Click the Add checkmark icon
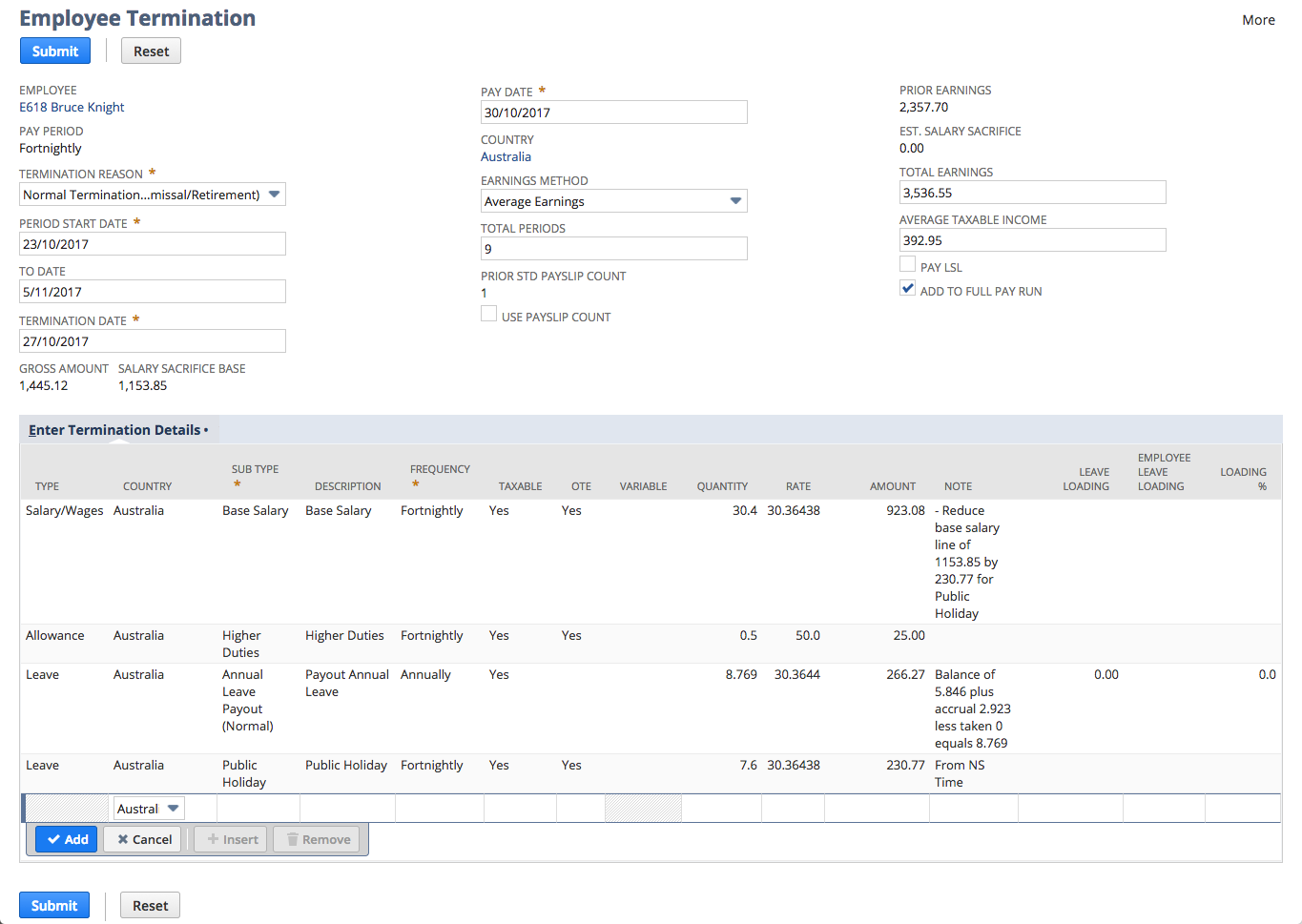The height and width of the screenshot is (924, 1302). (66, 839)
